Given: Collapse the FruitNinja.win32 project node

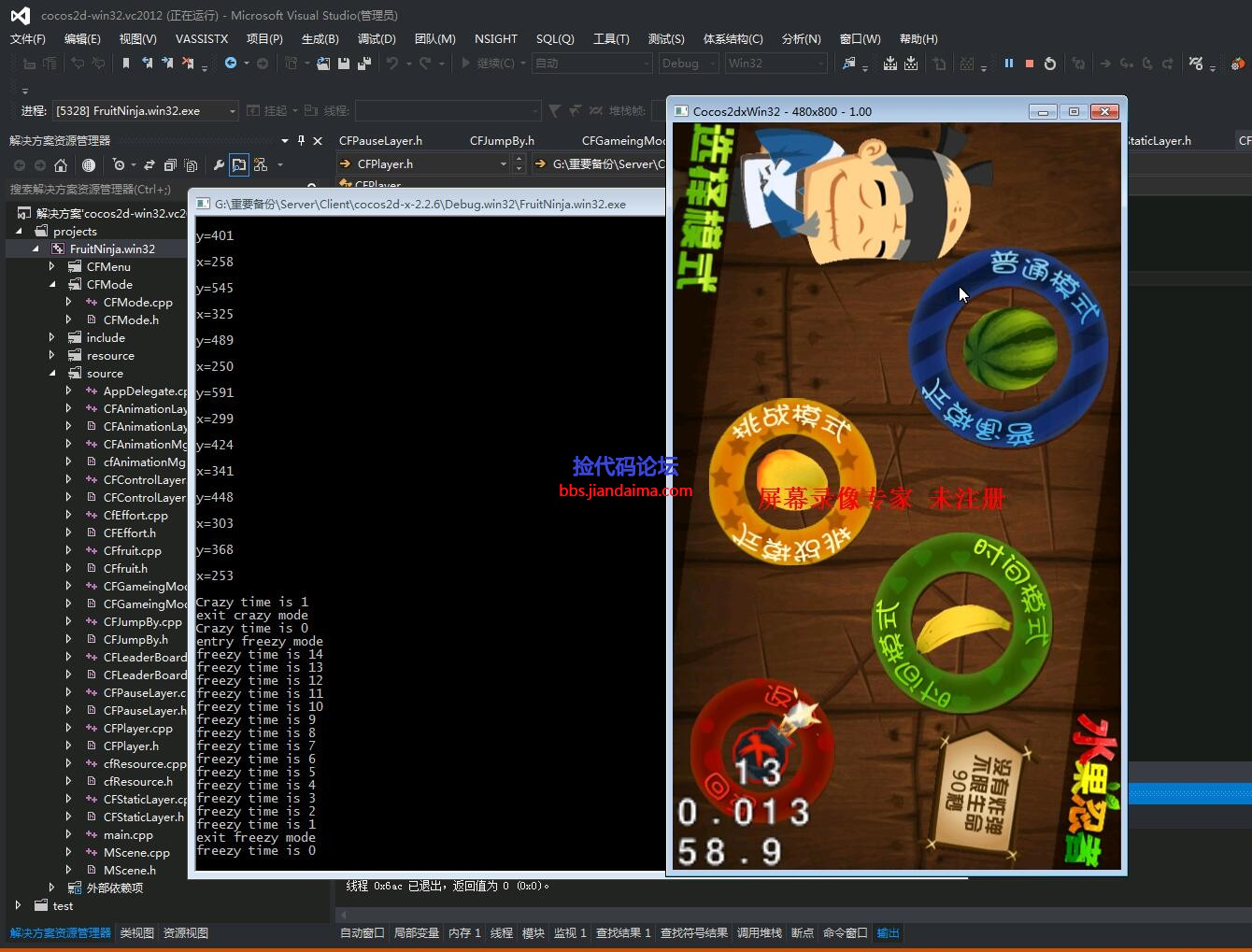Looking at the screenshot, I should (36, 249).
